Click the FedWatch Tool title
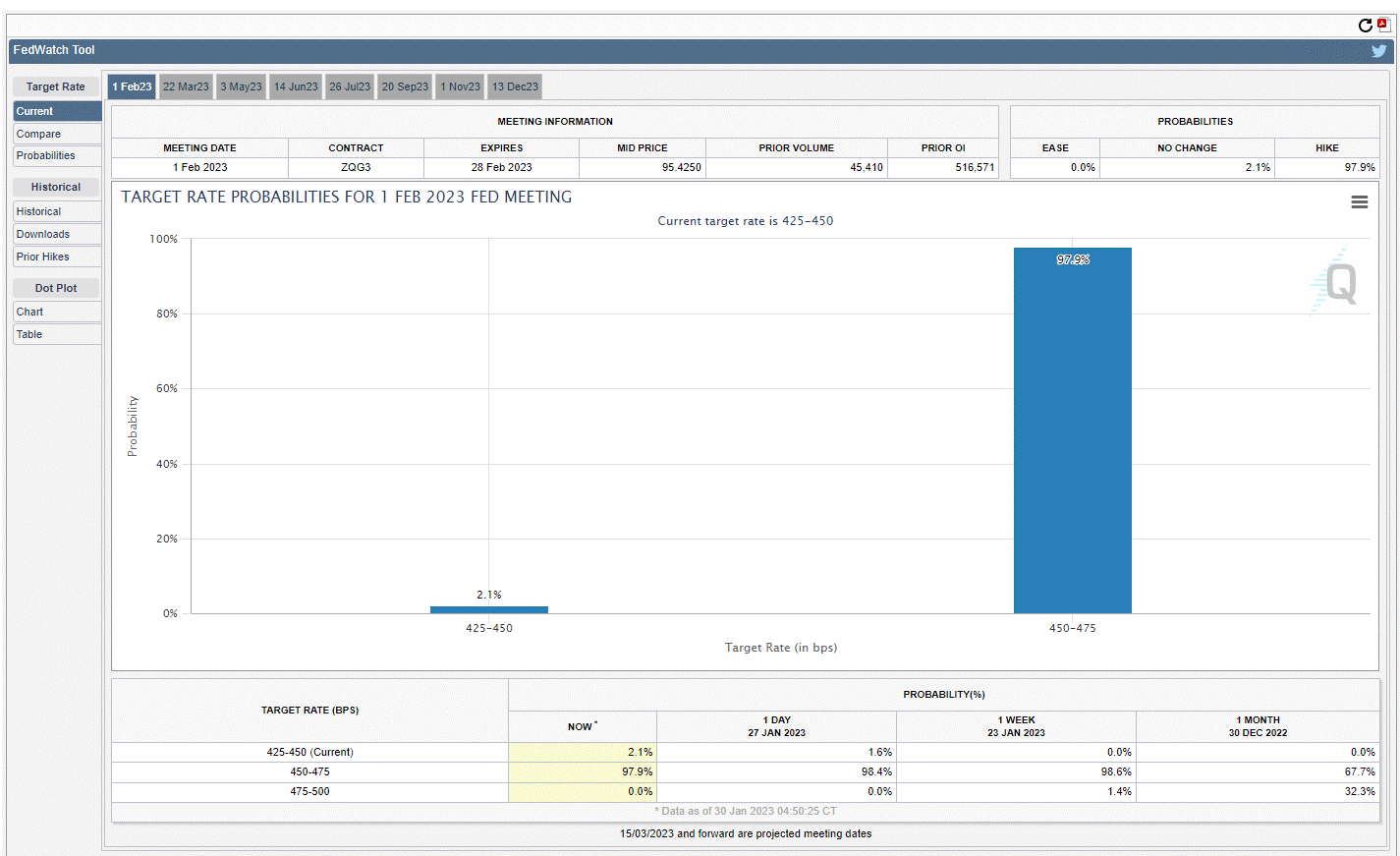The width and height of the screenshot is (1400, 856). 54,50
